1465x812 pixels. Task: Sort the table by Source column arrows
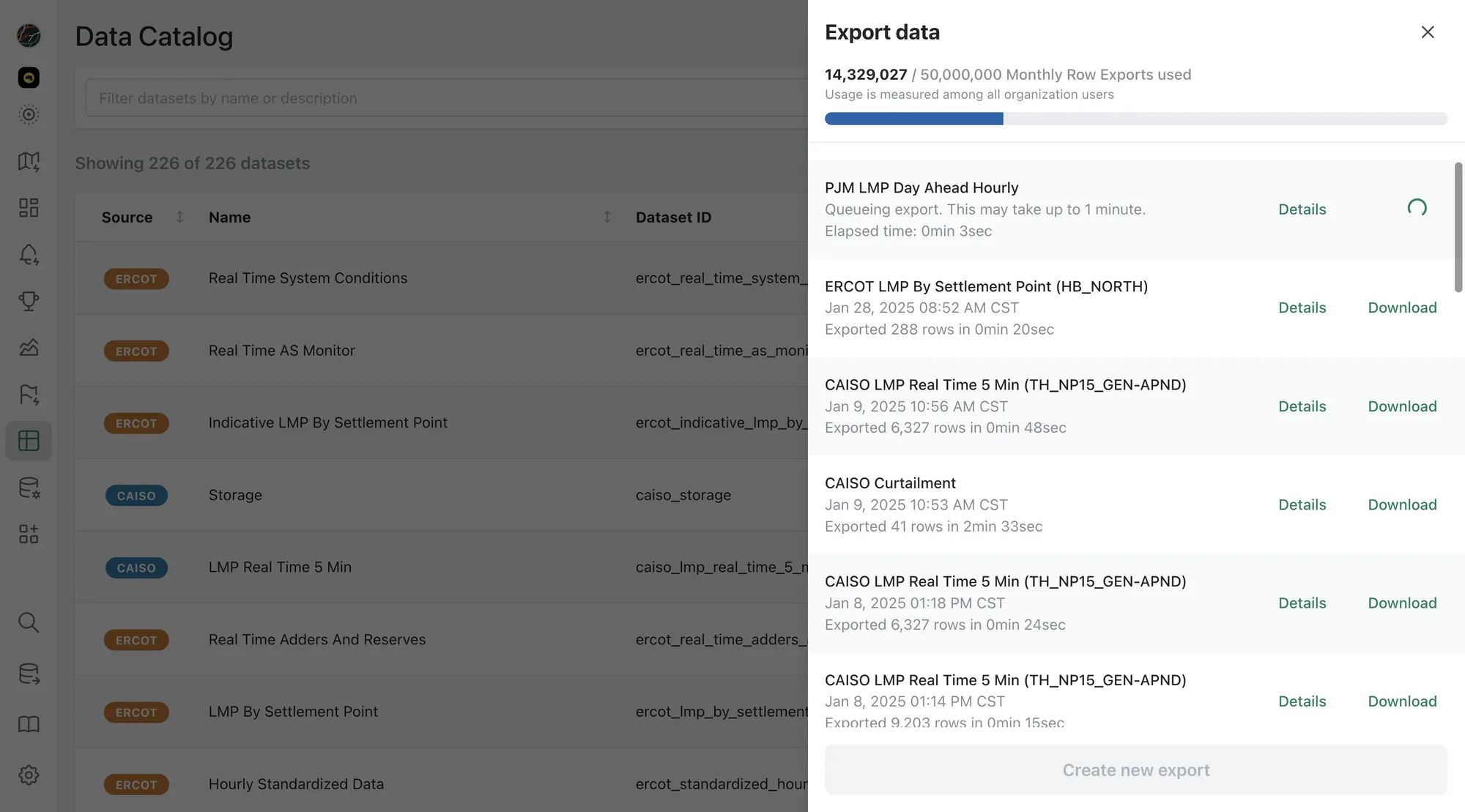[179, 217]
